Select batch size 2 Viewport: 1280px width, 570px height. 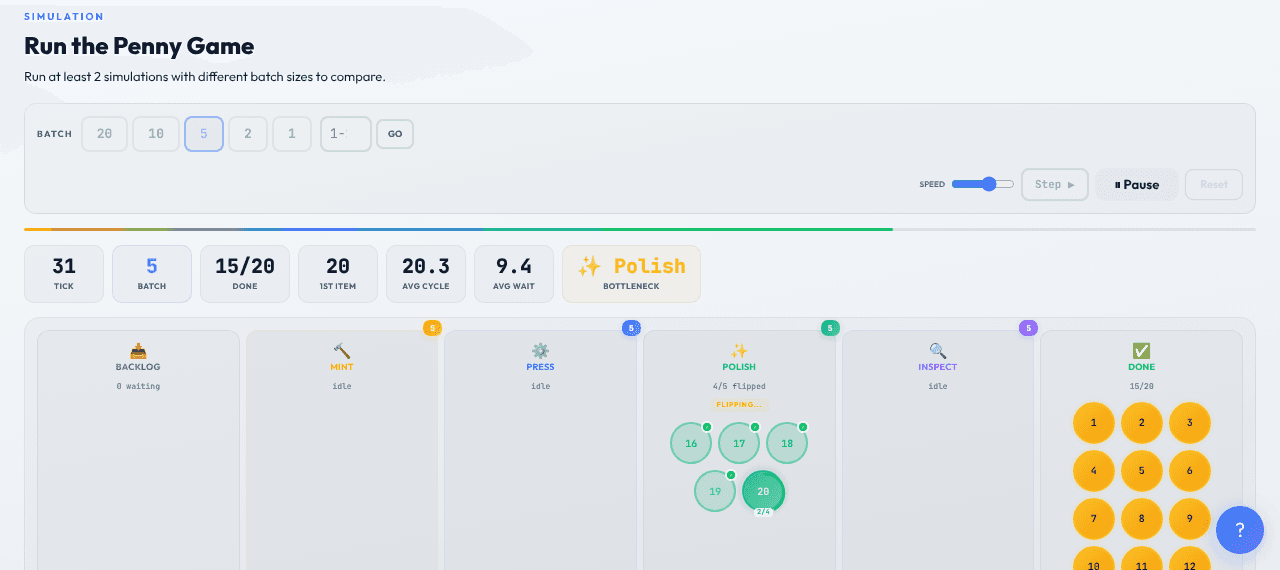(248, 134)
